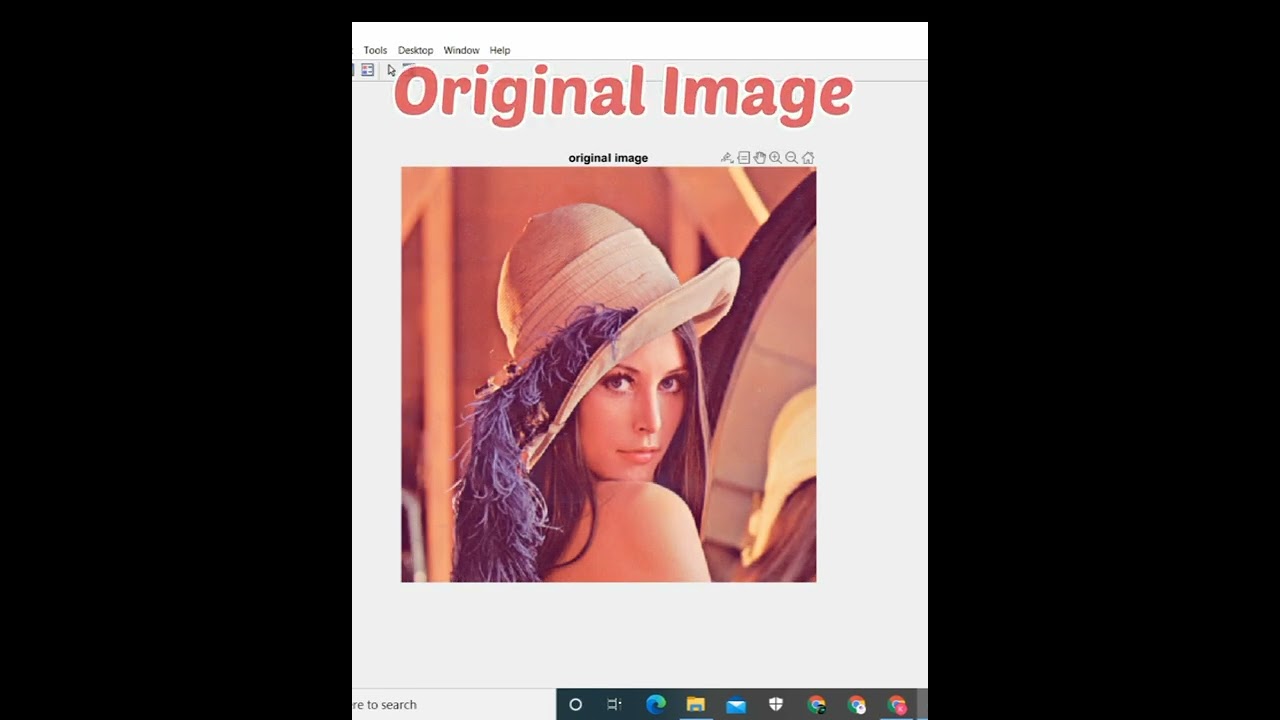1280x720 pixels.
Task: Open Chrome icon with pink badge
Action: click(x=896, y=704)
